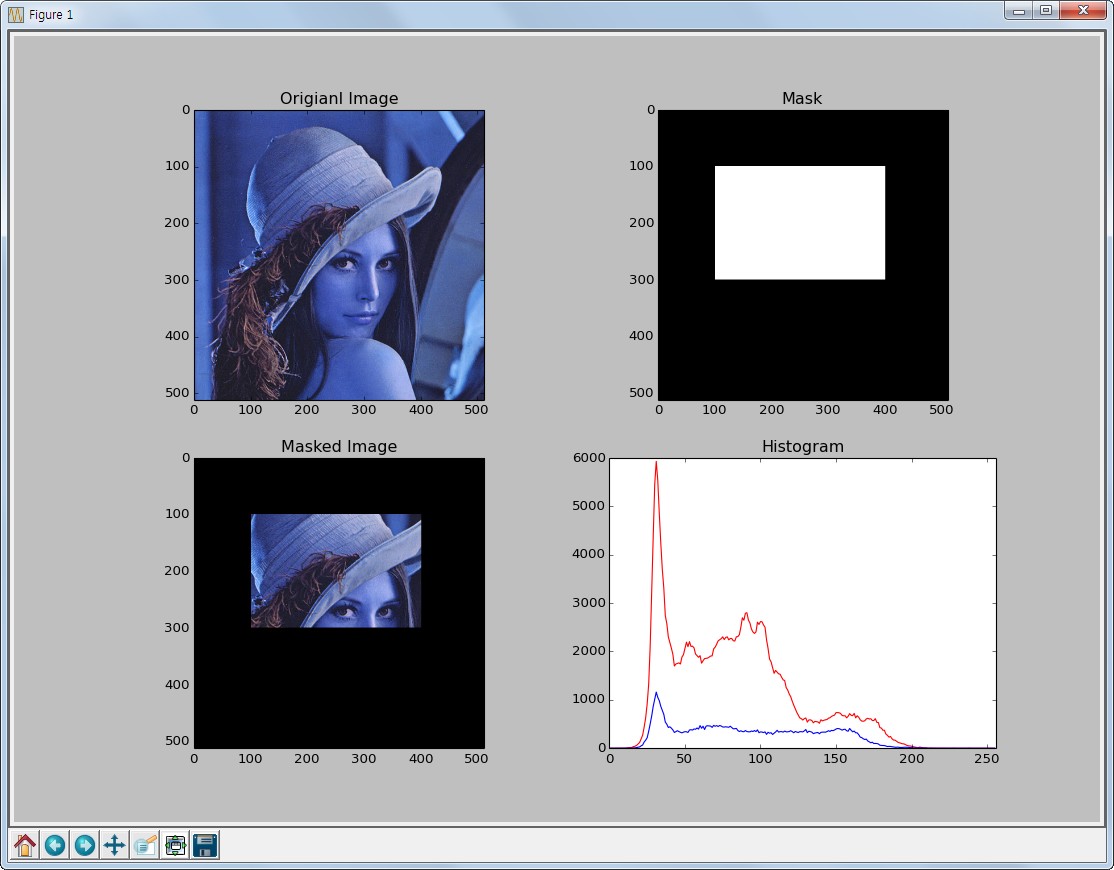Click the Masked Image subplot
Screen dimensions: 1114x870
340,603
